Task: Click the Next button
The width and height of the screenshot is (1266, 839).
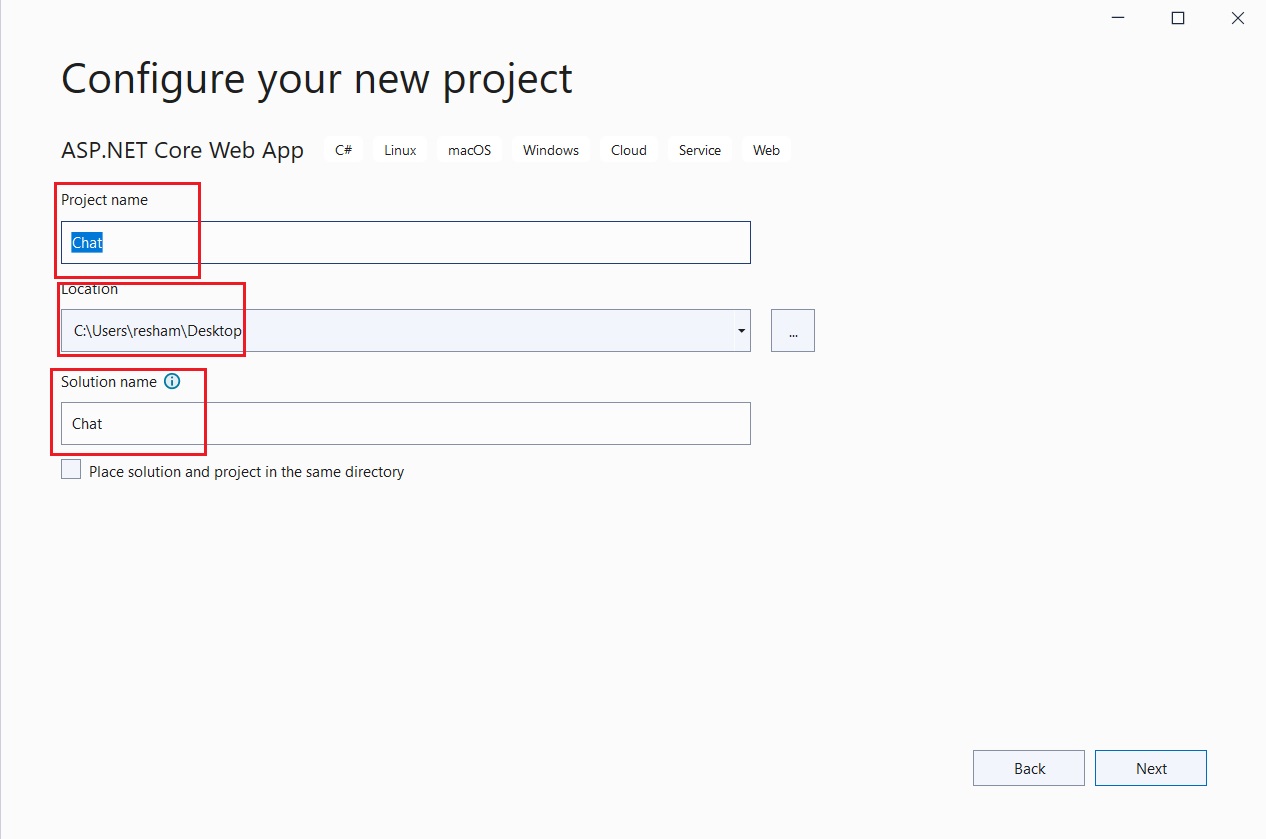Action: click(x=1151, y=768)
